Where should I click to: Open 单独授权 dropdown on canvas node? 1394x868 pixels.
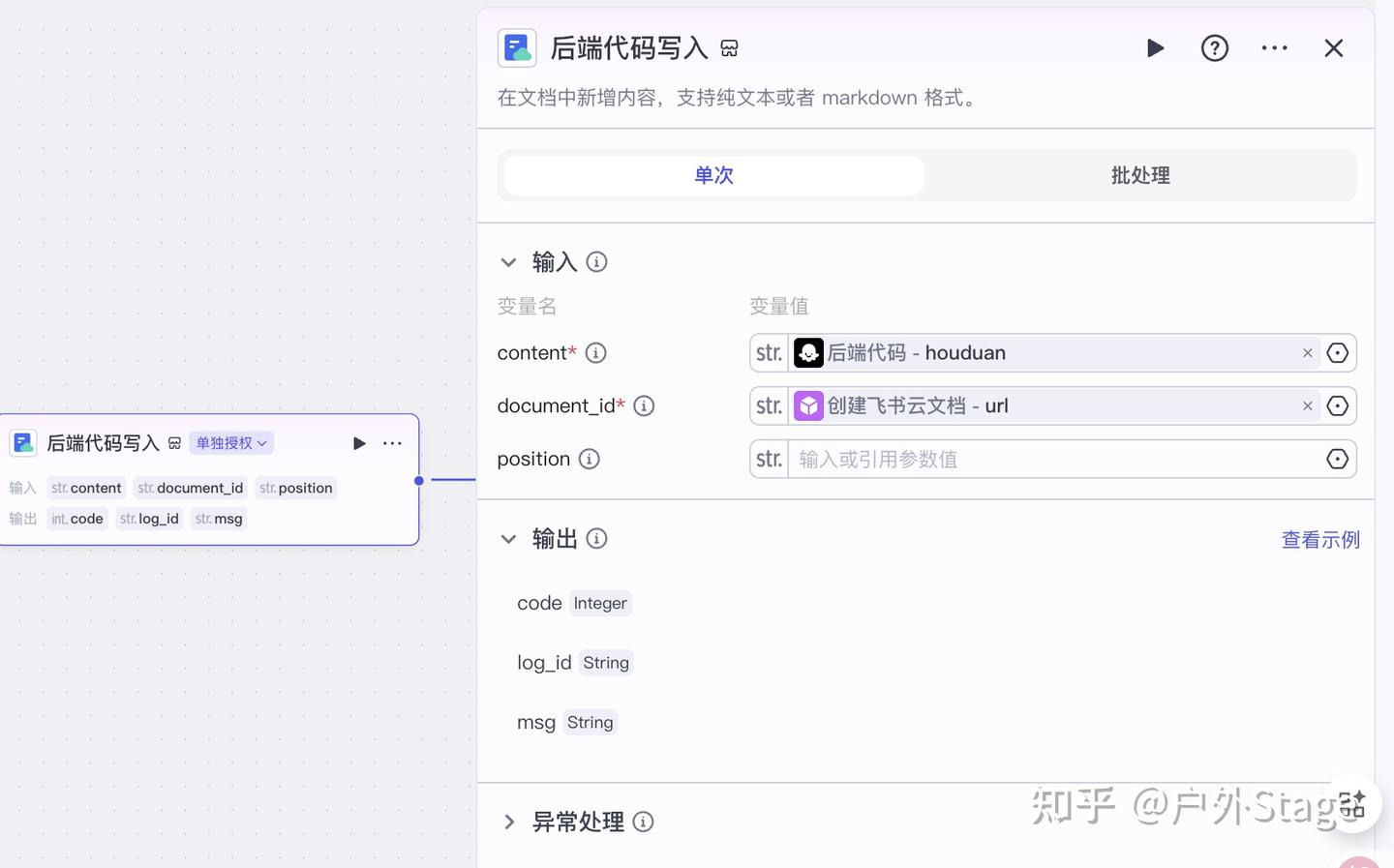tap(231, 443)
